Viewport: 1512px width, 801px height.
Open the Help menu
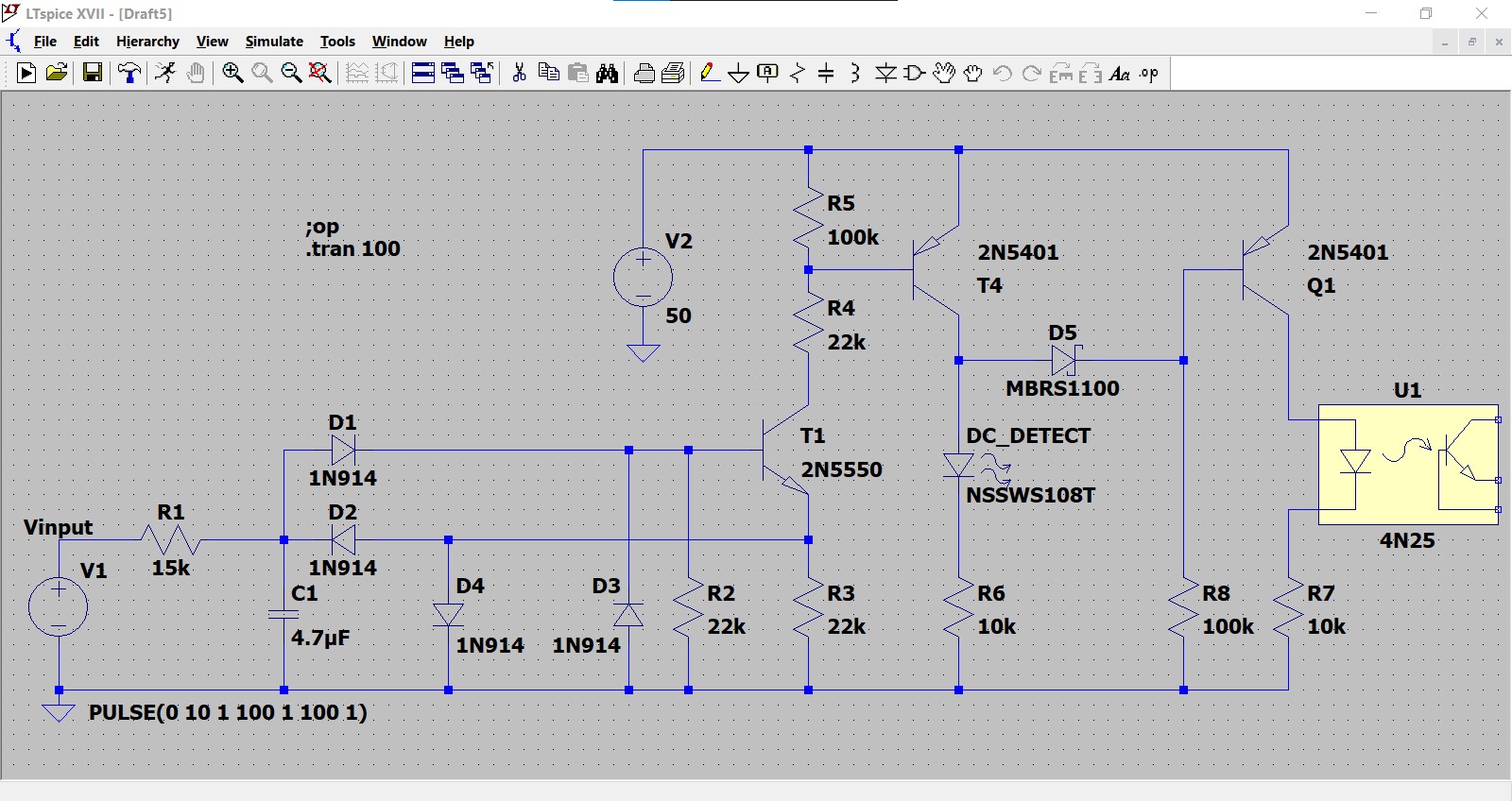tap(459, 42)
